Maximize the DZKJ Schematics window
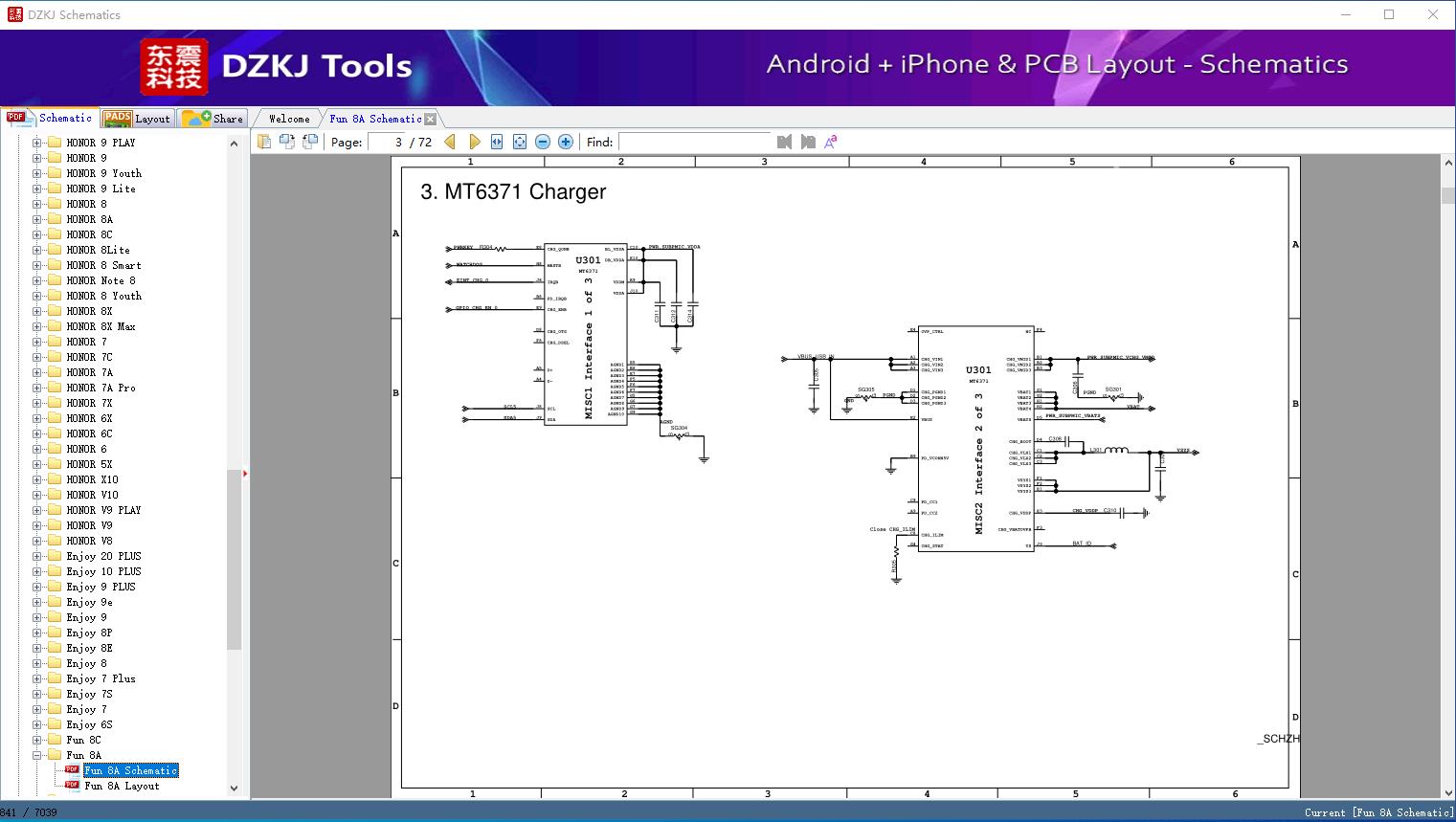 pyautogui.click(x=1389, y=14)
